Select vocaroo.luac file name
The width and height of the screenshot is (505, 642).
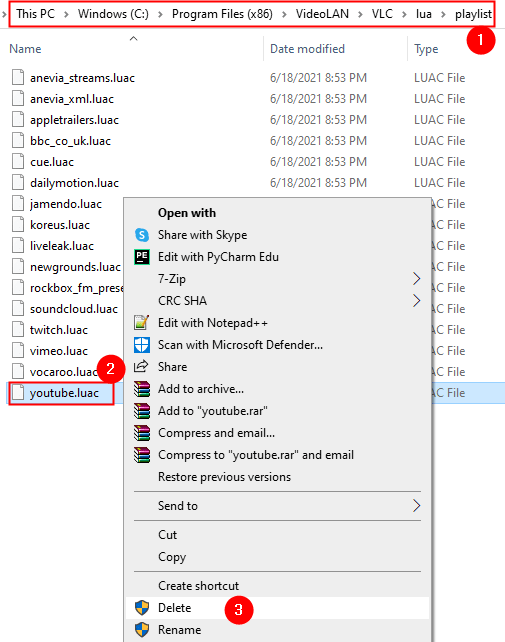tap(64, 372)
